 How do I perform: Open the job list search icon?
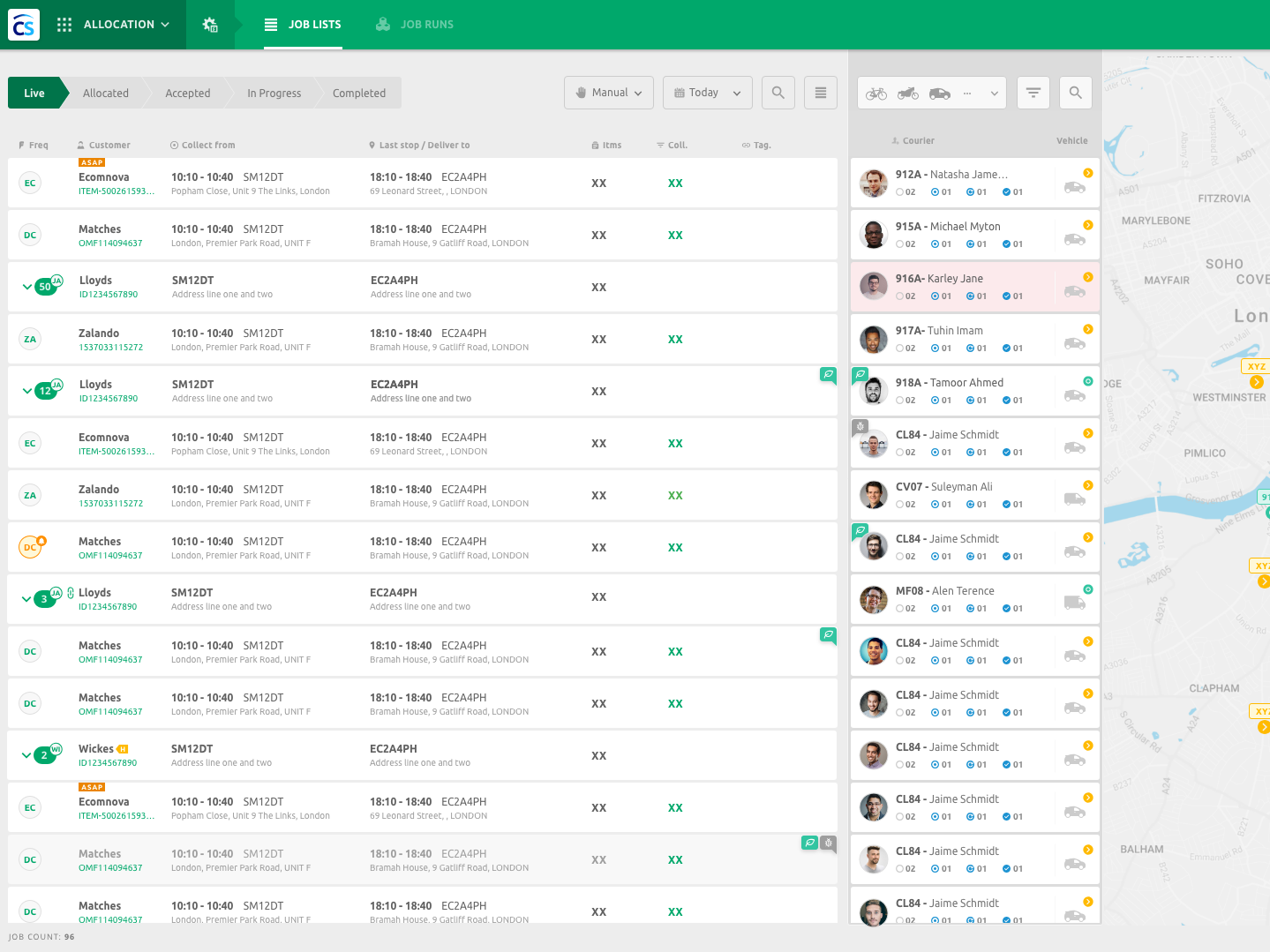pyautogui.click(x=778, y=92)
